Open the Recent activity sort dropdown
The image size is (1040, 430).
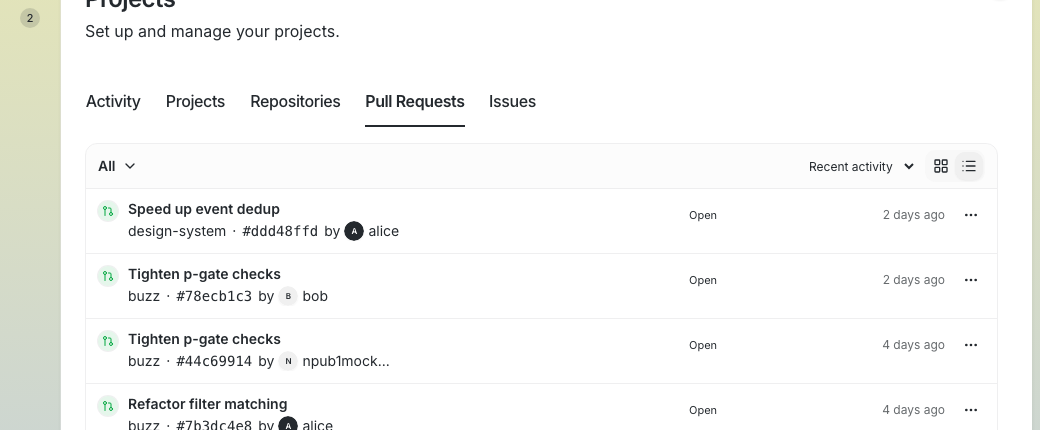pyautogui.click(x=862, y=167)
